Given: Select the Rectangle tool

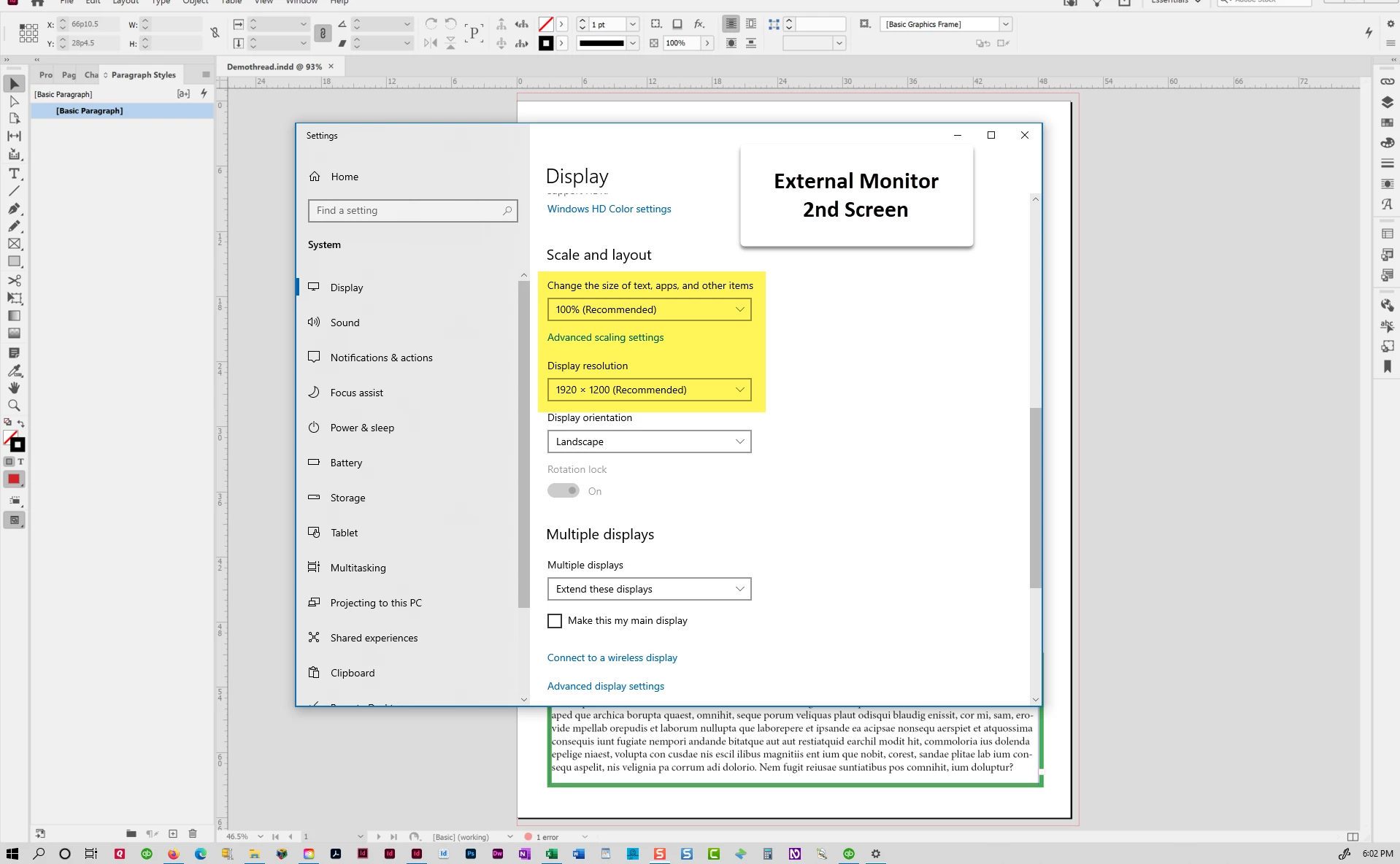Looking at the screenshot, I should (14, 261).
